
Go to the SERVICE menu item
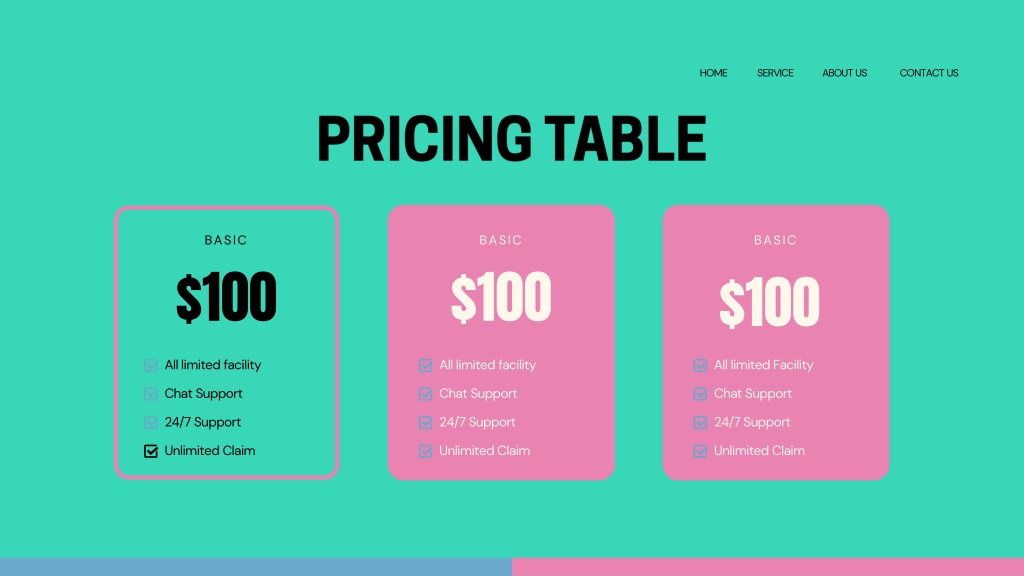click(775, 73)
